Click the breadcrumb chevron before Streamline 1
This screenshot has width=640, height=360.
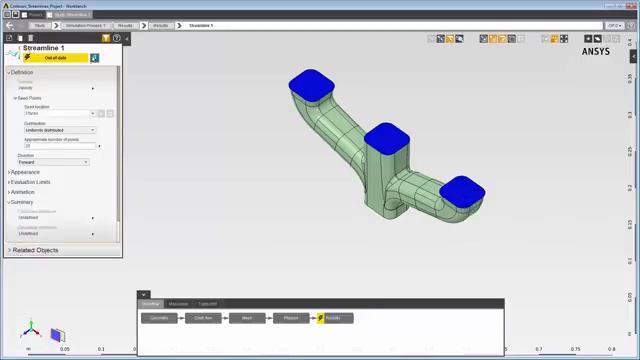click(179, 25)
